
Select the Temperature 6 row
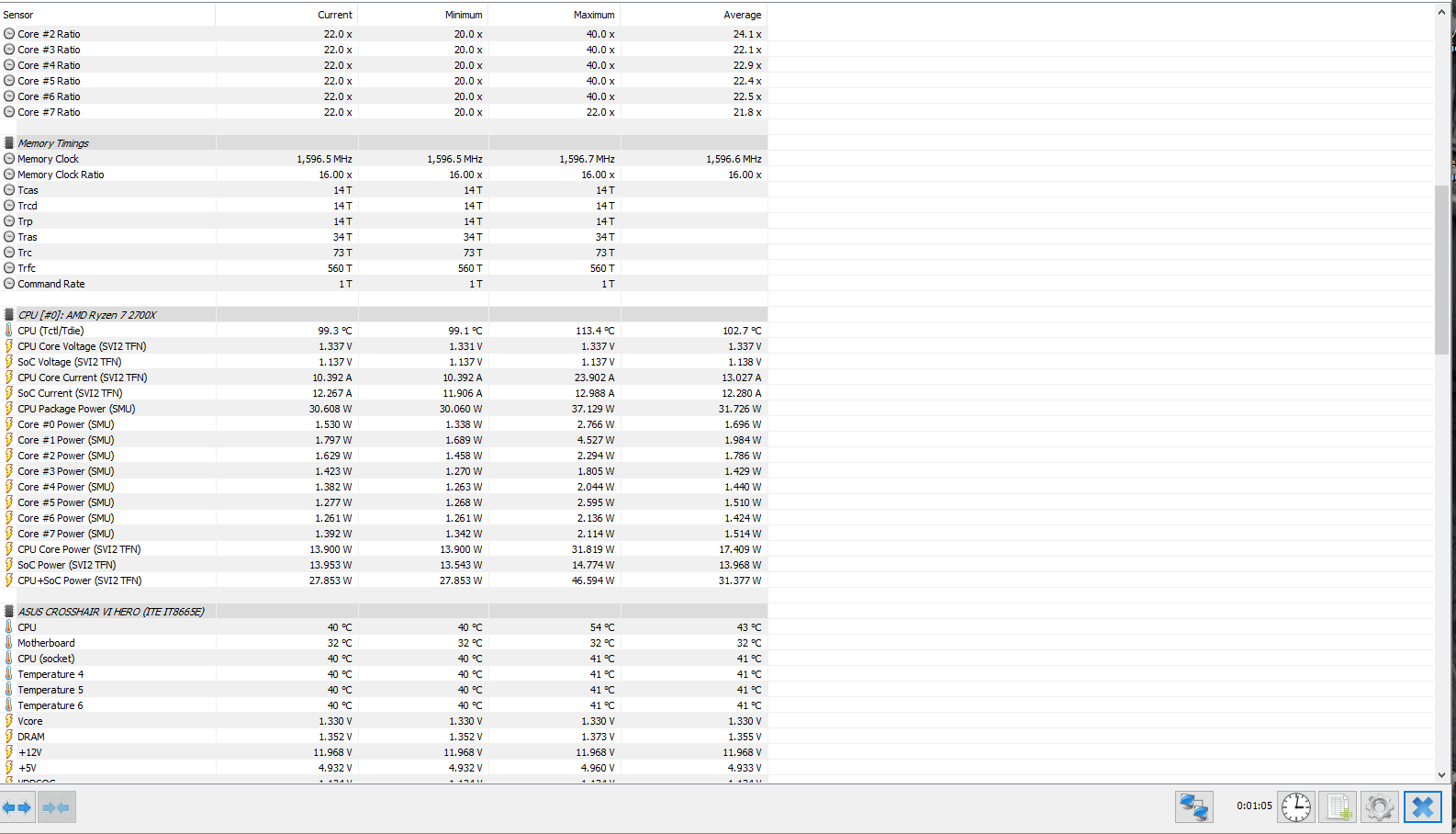(x=384, y=705)
